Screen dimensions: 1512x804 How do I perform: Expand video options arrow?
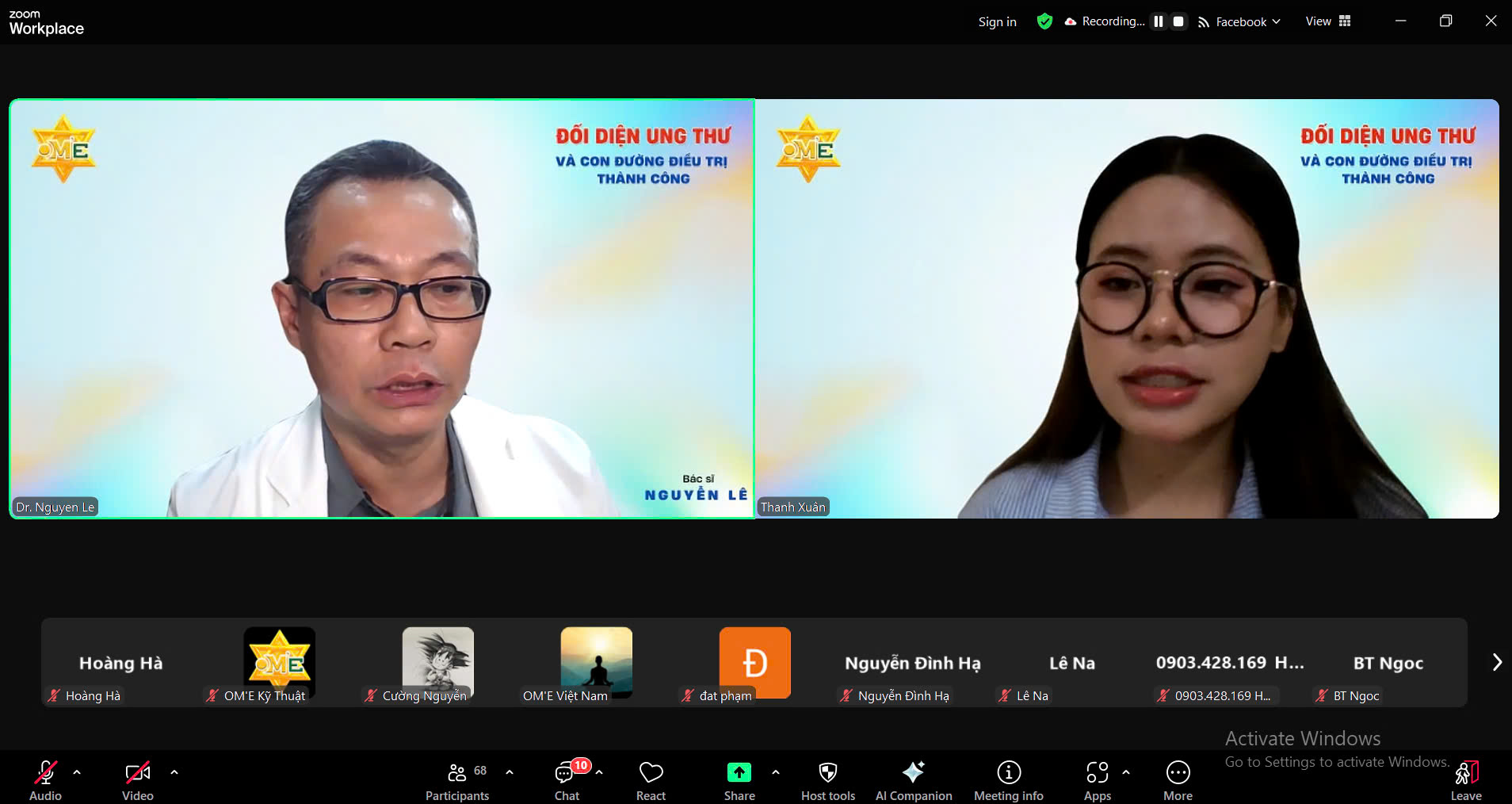(174, 771)
